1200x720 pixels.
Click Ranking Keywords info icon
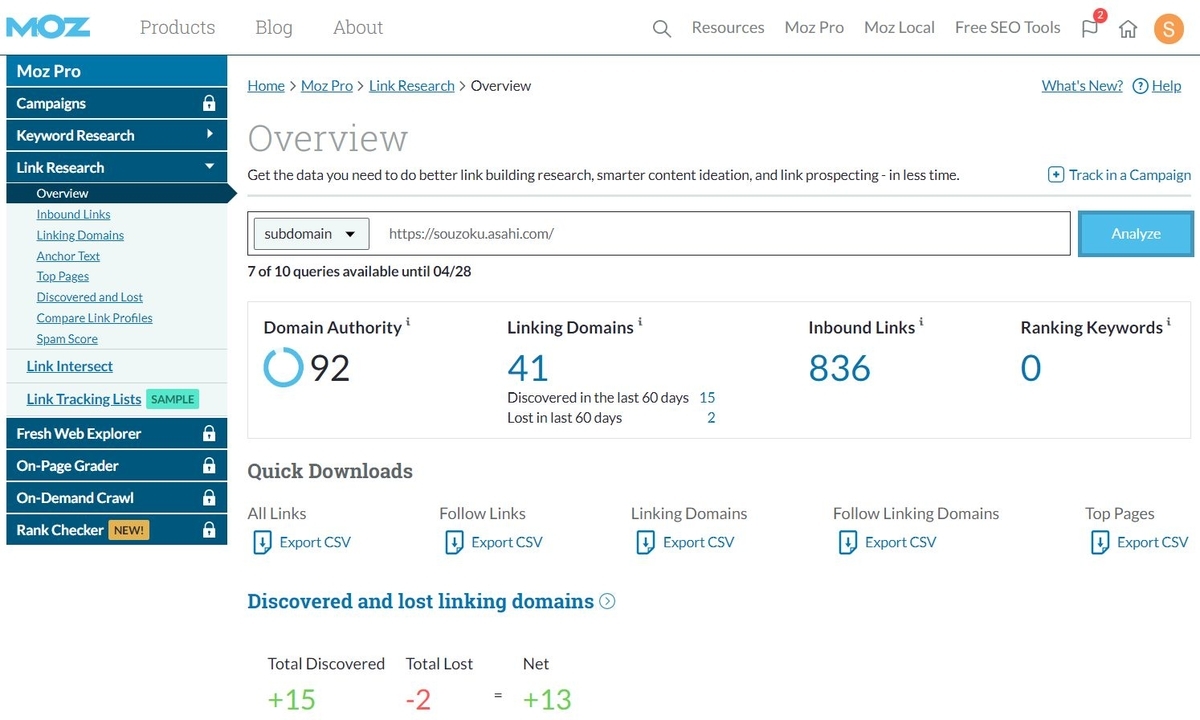click(1168, 322)
